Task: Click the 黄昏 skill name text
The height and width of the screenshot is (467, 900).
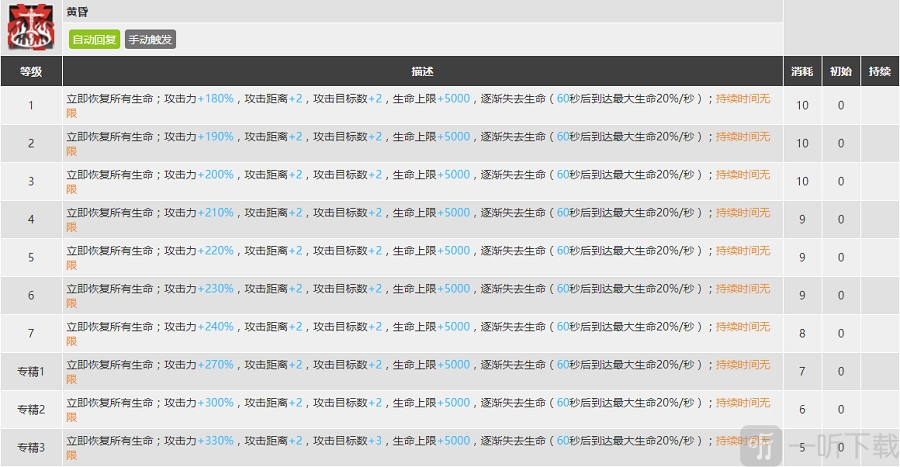Action: point(77,11)
